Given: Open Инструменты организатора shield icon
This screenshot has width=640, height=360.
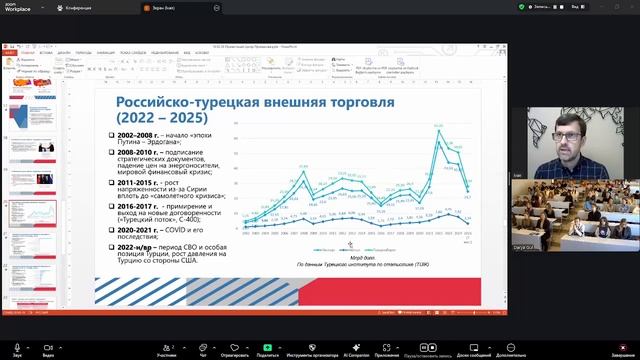Looking at the screenshot, I should 312,348.
